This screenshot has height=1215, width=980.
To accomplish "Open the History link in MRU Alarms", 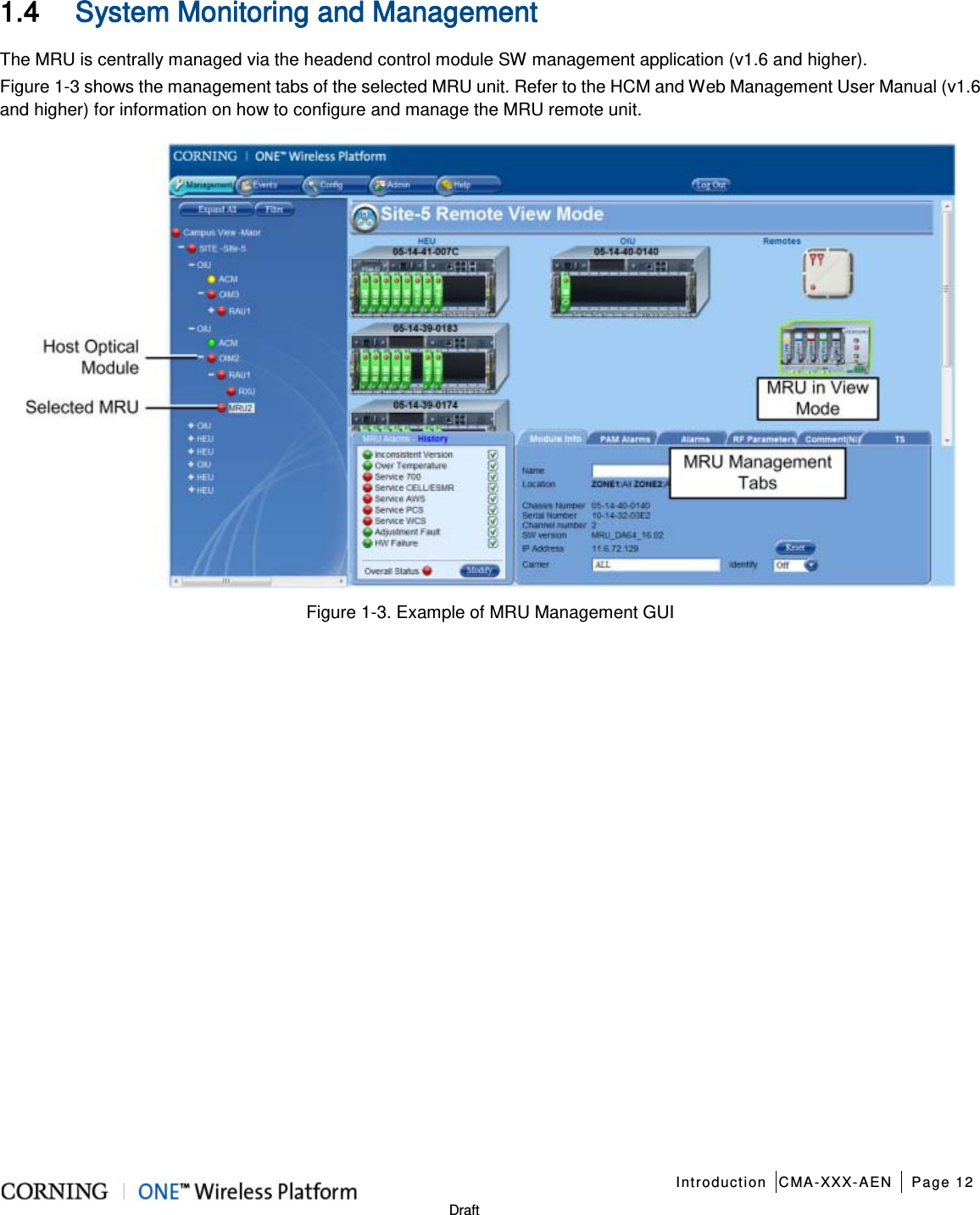I will click(432, 438).
